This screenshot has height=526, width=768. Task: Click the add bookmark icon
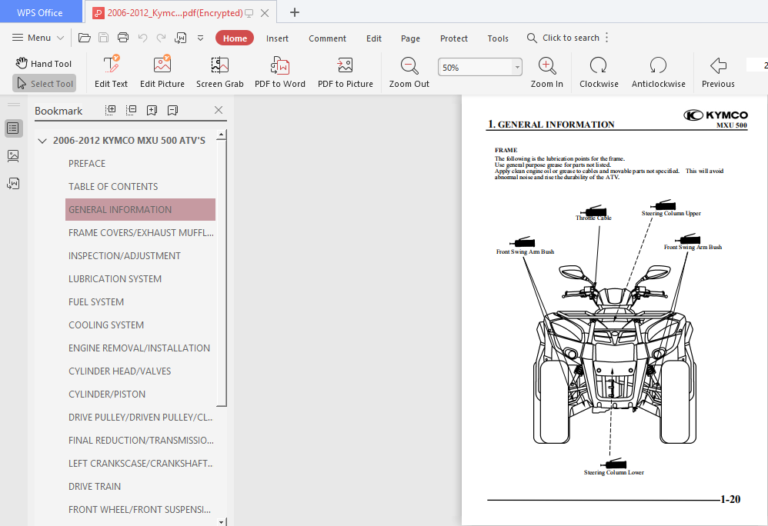(x=152, y=110)
